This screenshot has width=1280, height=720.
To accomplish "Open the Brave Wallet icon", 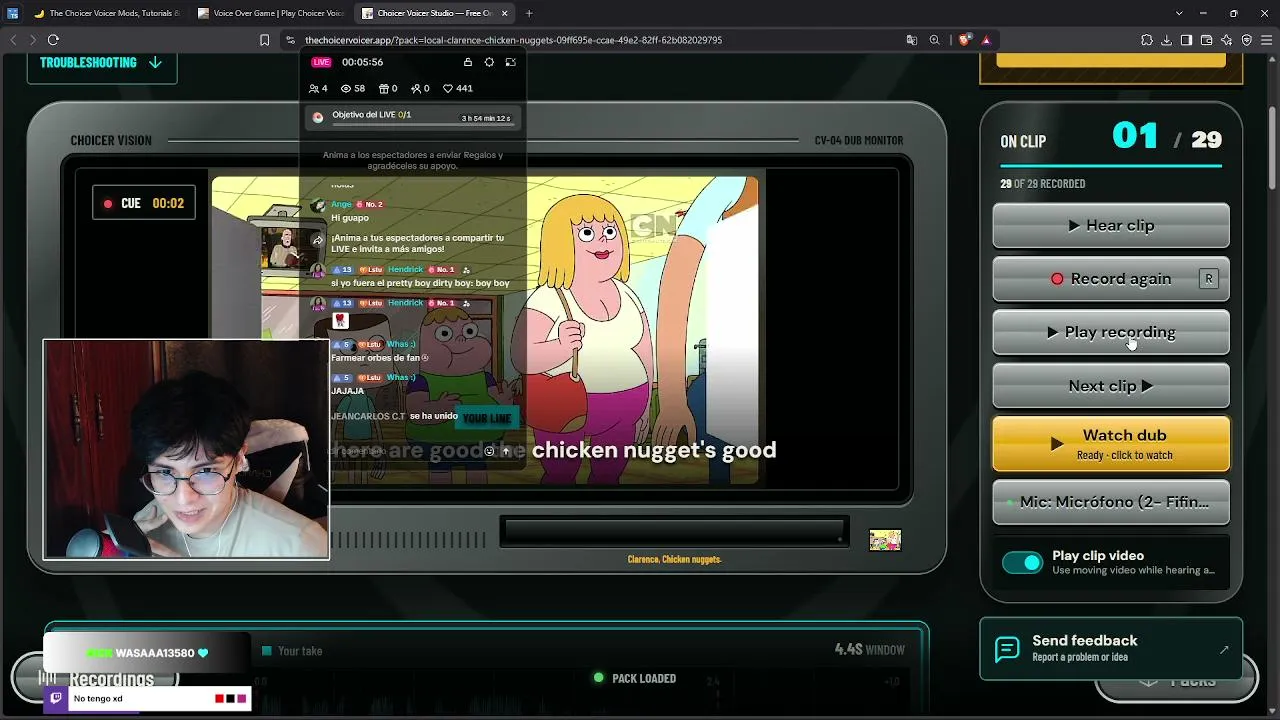I will (x=1206, y=40).
